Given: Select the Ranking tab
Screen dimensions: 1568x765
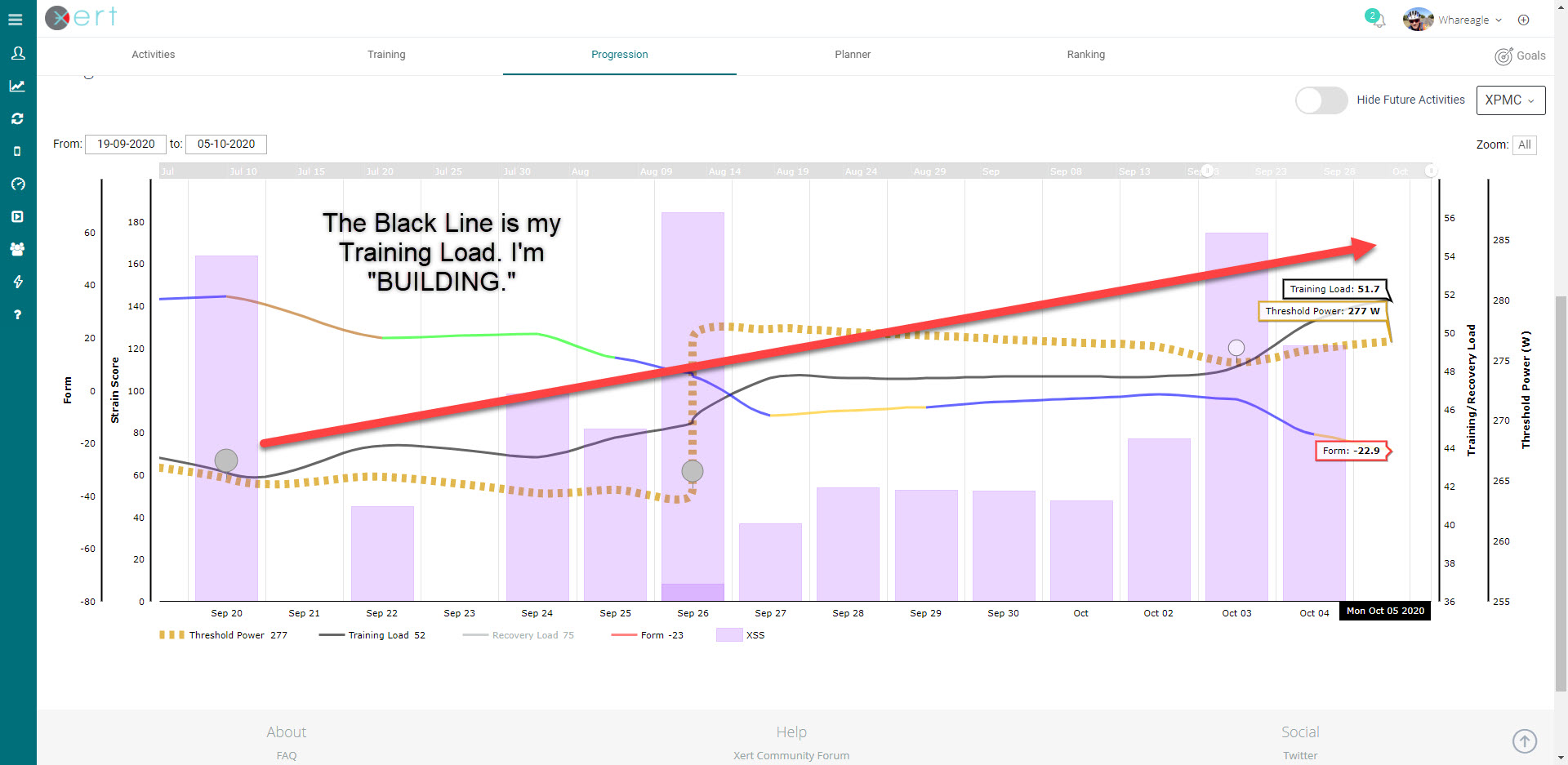Looking at the screenshot, I should (x=1085, y=55).
